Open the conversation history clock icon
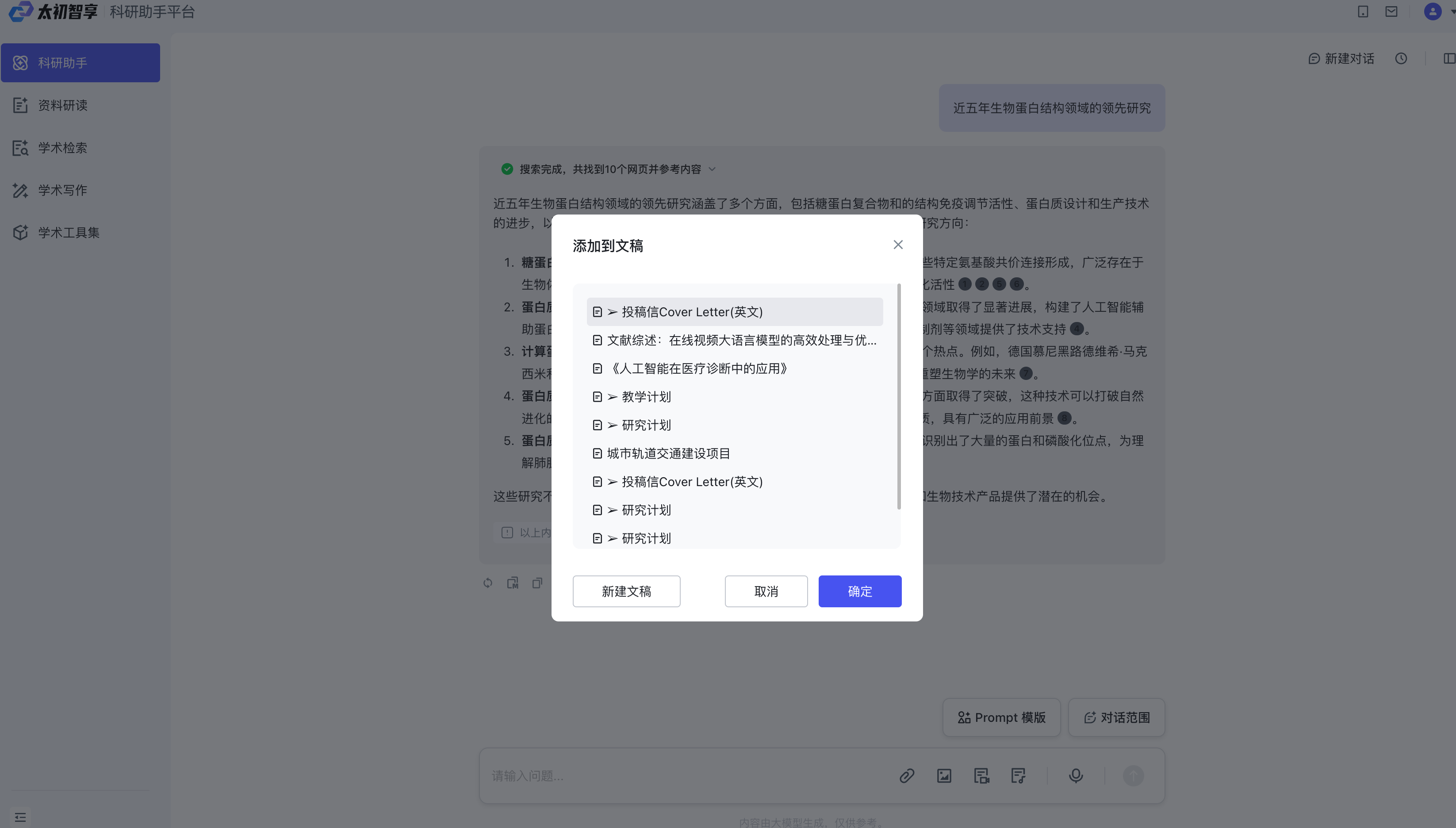 click(1401, 58)
